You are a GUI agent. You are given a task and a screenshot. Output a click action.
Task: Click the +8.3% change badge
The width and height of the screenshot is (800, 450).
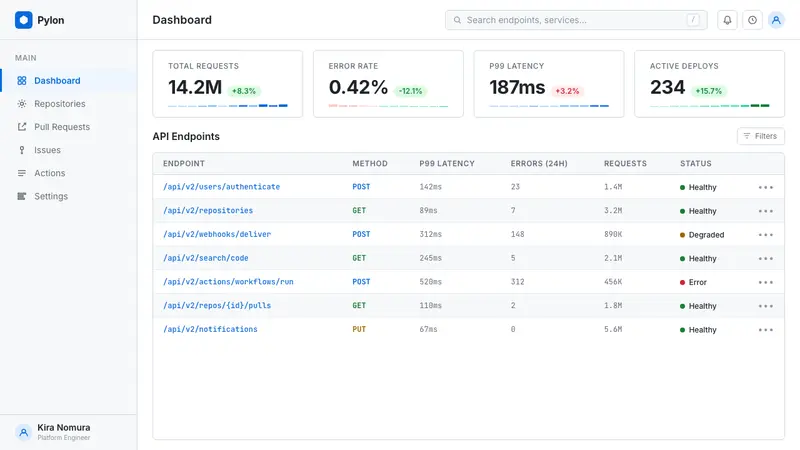(244, 91)
